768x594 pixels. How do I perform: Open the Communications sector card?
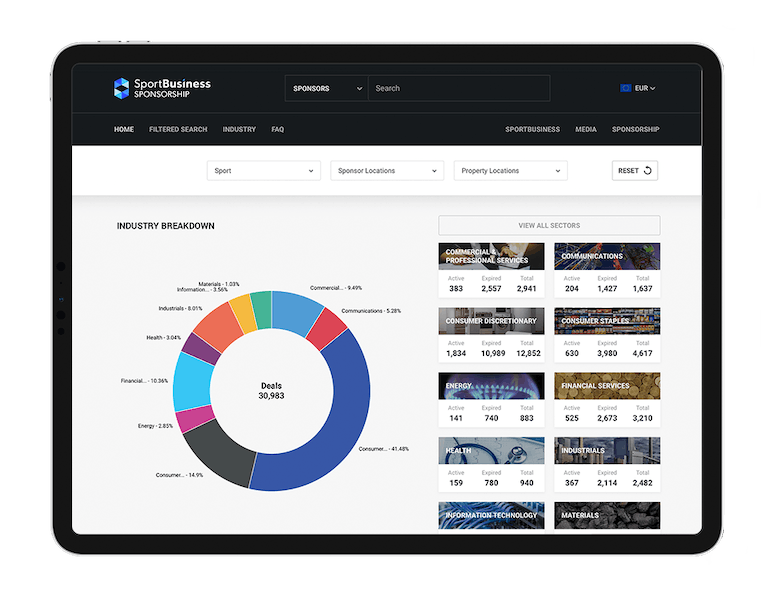click(x=607, y=270)
